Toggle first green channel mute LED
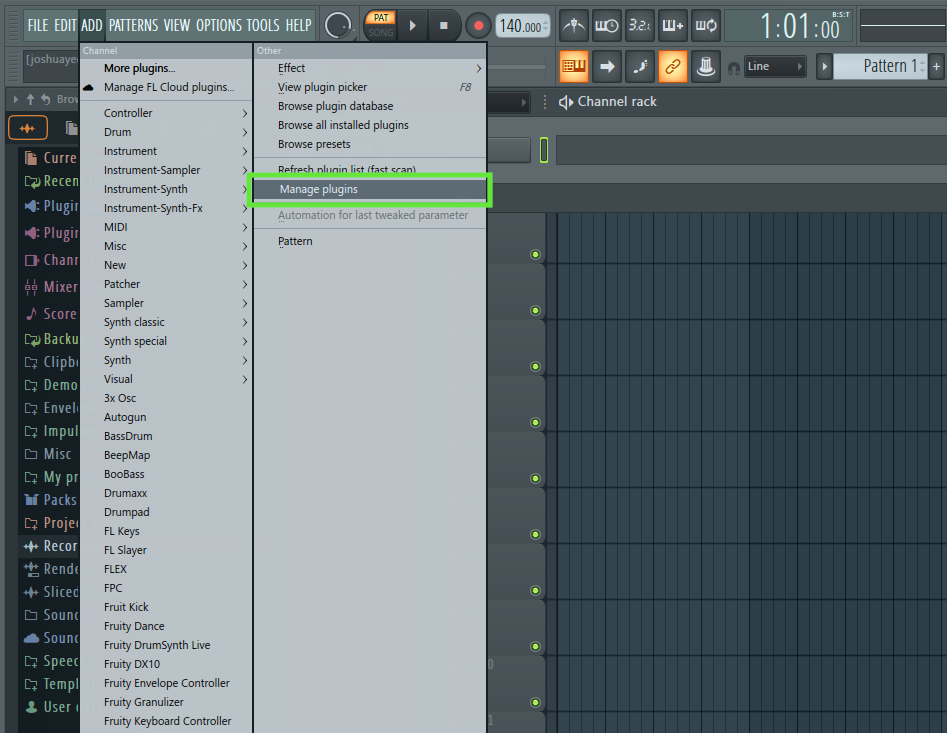 (x=535, y=254)
